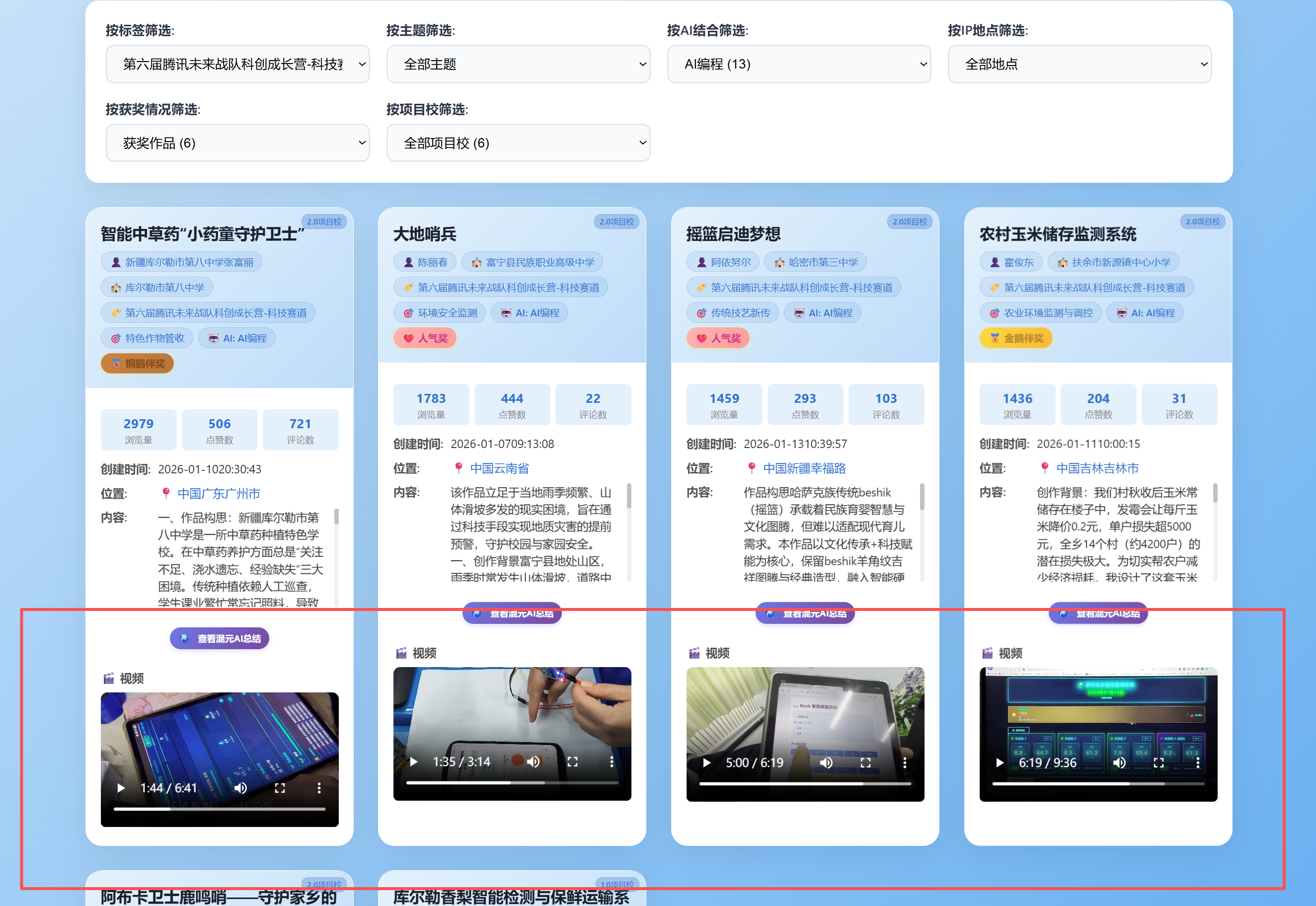Click the three-dot menu on 大地哨兵 video
This screenshot has height=906, width=1316.
612,762
